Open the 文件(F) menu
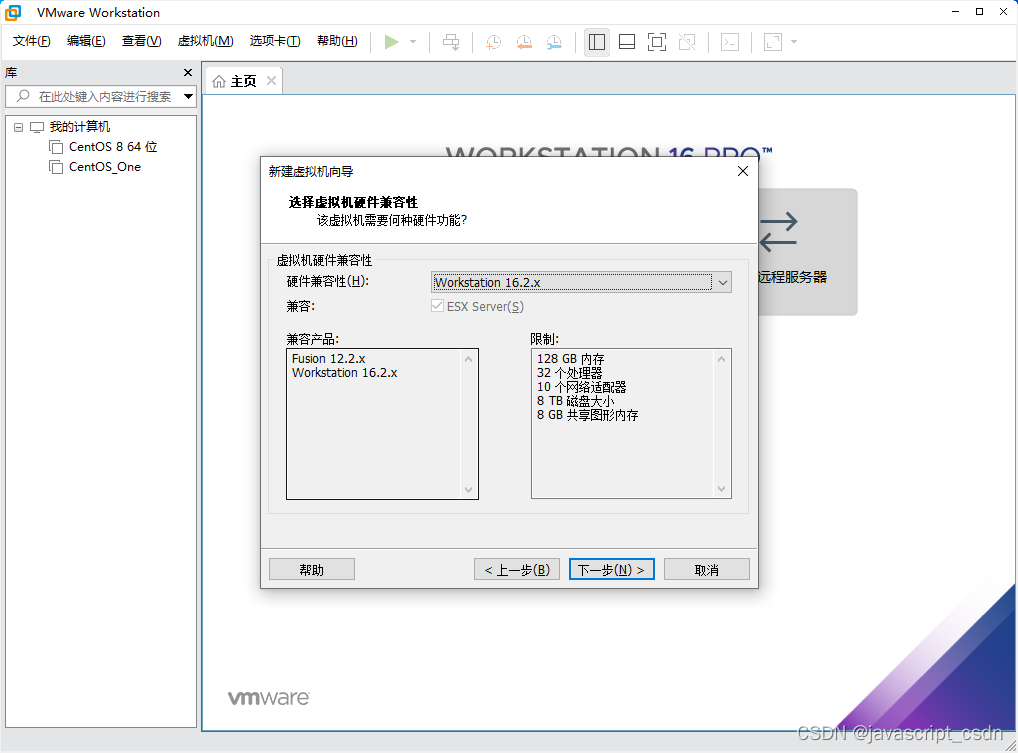The width and height of the screenshot is (1018, 753). 31,41
